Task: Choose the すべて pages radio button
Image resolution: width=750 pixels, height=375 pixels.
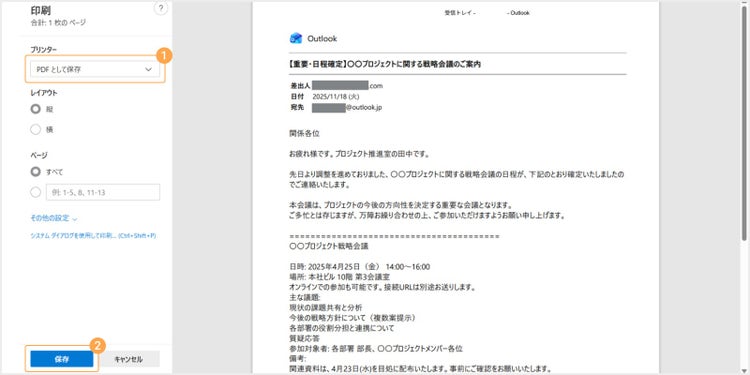Action: (x=35, y=172)
